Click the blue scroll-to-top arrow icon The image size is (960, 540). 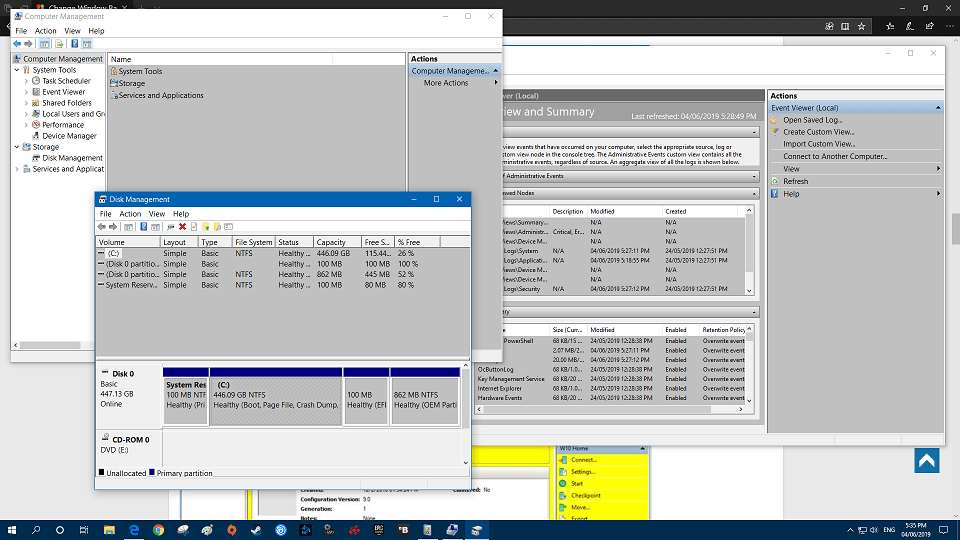[927, 460]
